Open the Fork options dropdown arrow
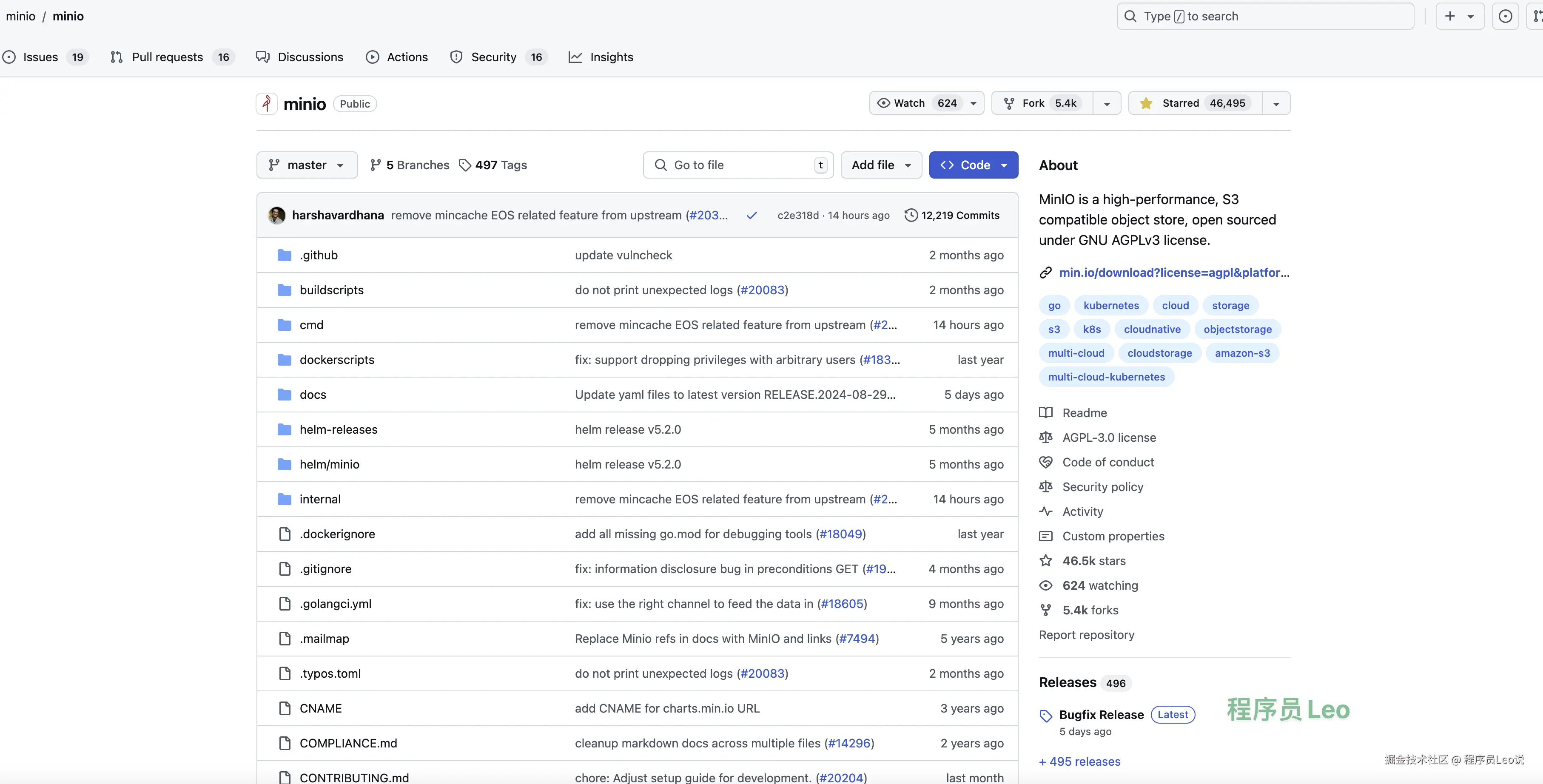This screenshot has width=1543, height=784. pos(1107,104)
